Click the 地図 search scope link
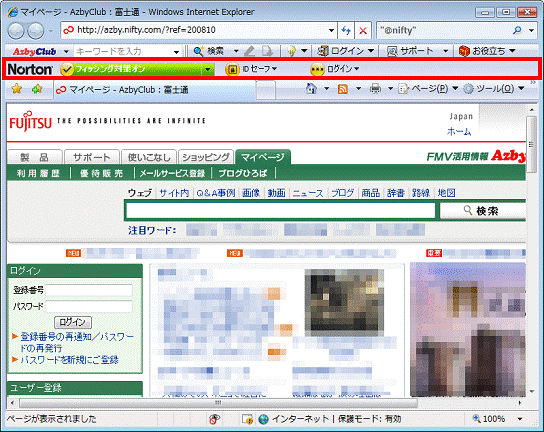Viewport: 544px width, 432px height. click(x=447, y=193)
